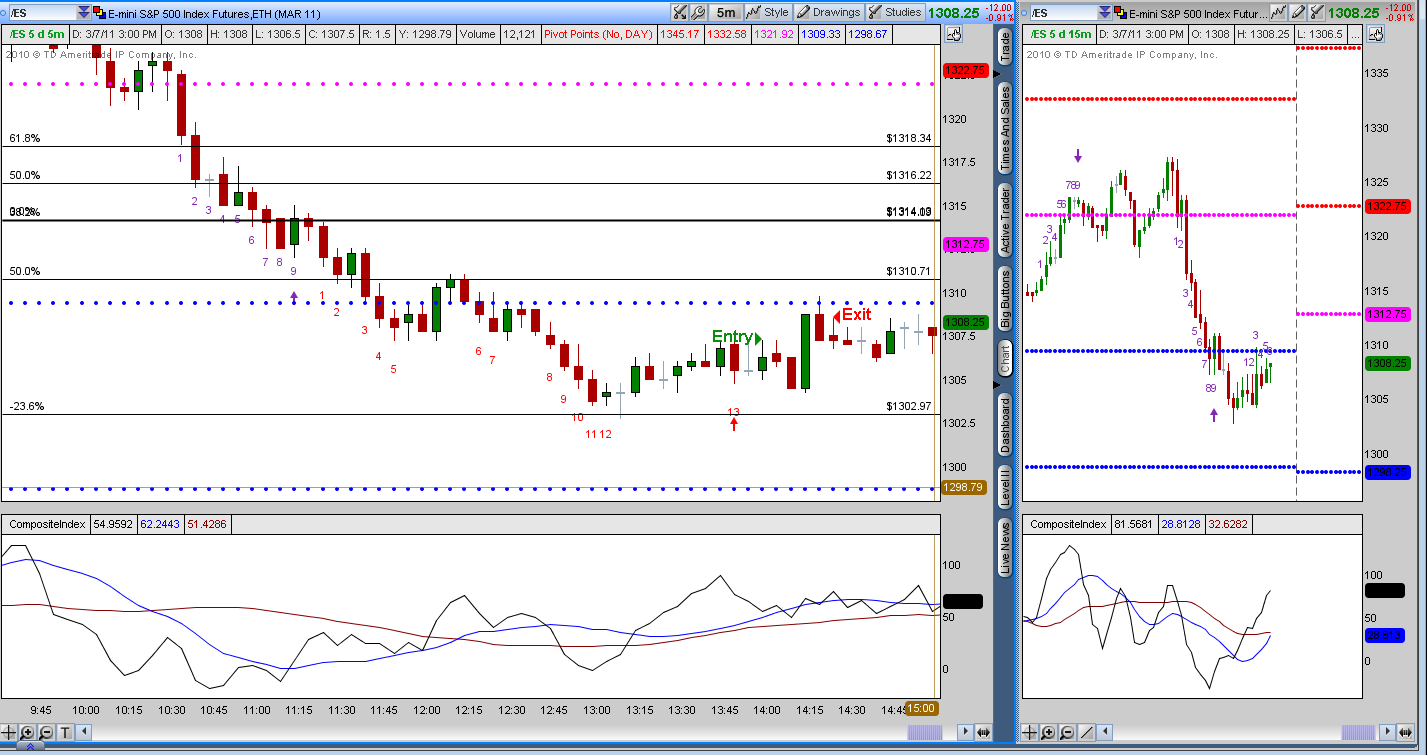Viewport: 1427px width, 755px height.
Task: Open the 5m timeframe selector
Action: tap(726, 13)
